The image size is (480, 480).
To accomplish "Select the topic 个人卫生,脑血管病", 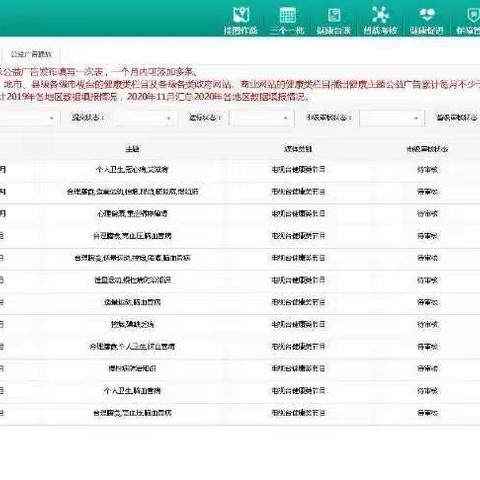I will [132, 391].
